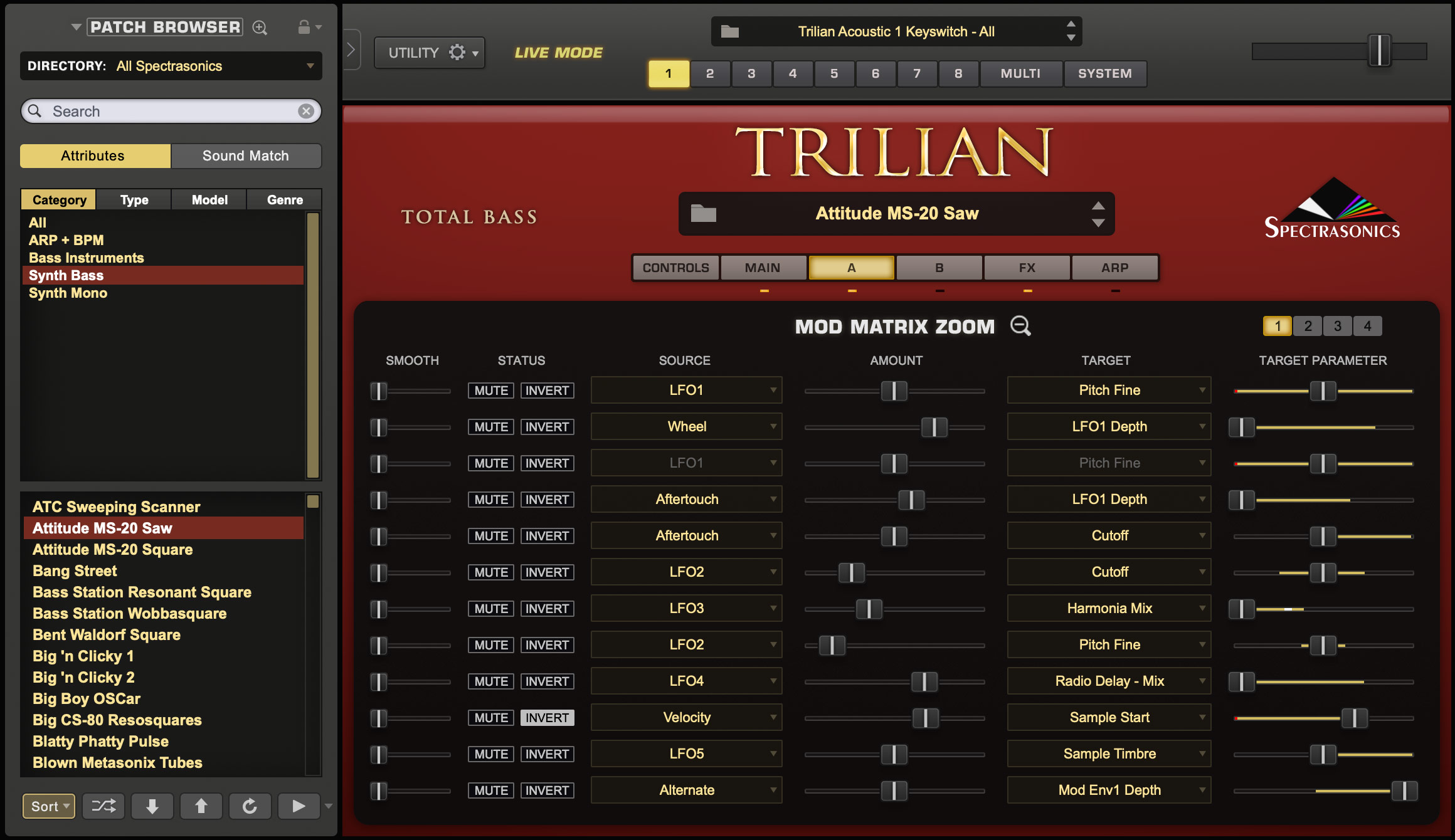Screen dimensions: 1455x840
Task: Click the patch browser lock icon
Action: [304, 27]
